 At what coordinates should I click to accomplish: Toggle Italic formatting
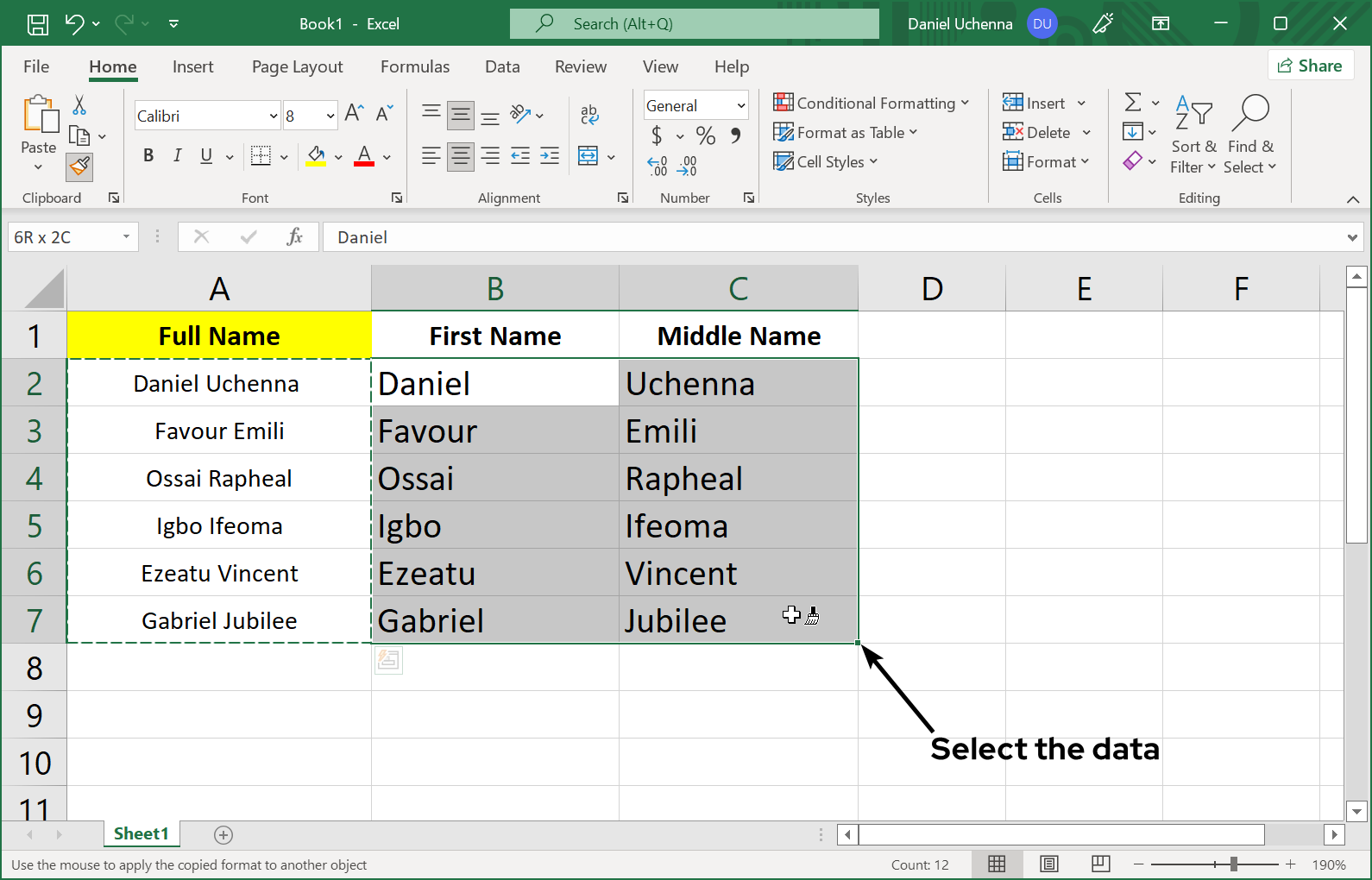[177, 155]
